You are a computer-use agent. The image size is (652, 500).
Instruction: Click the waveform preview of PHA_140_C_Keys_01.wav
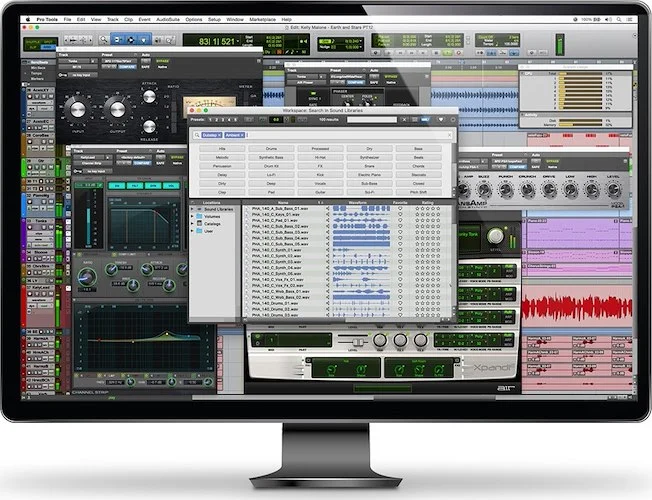click(x=361, y=216)
